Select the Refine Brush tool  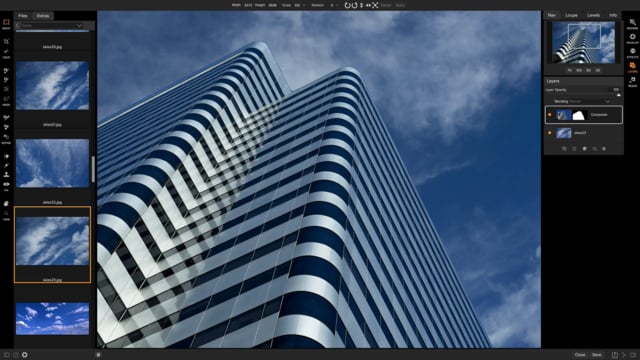click(x=6, y=118)
